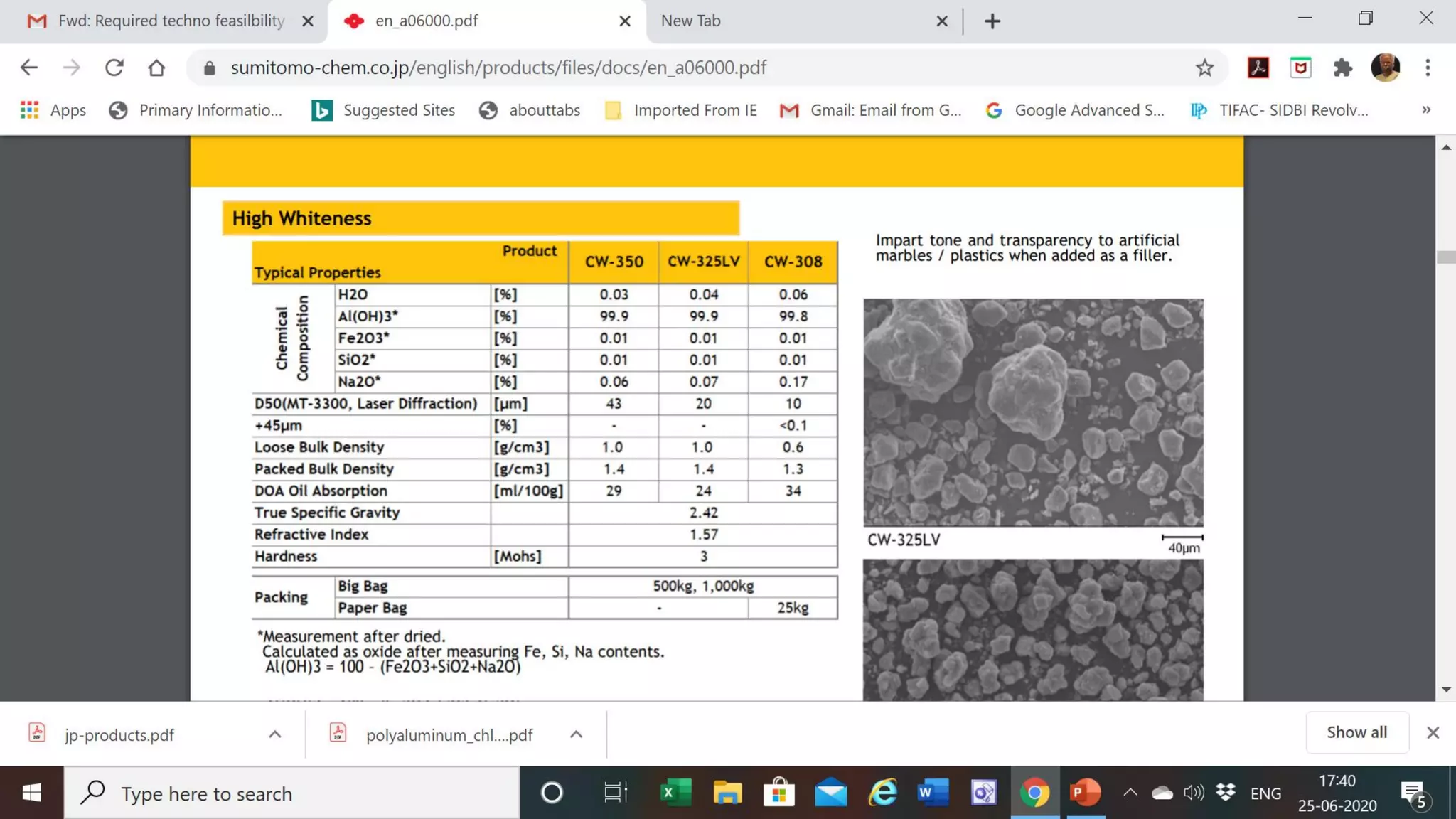Click the CW-308 column header

pos(793,262)
